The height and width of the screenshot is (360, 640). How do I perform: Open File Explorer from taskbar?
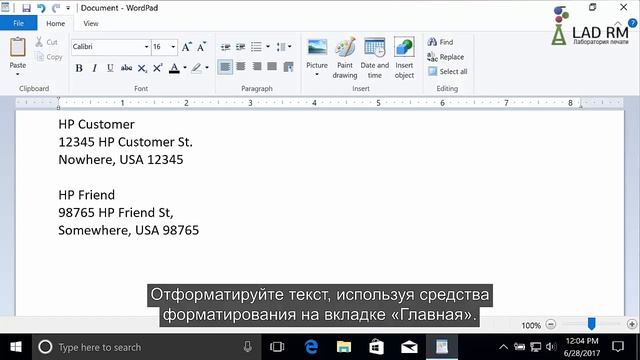pos(344,347)
